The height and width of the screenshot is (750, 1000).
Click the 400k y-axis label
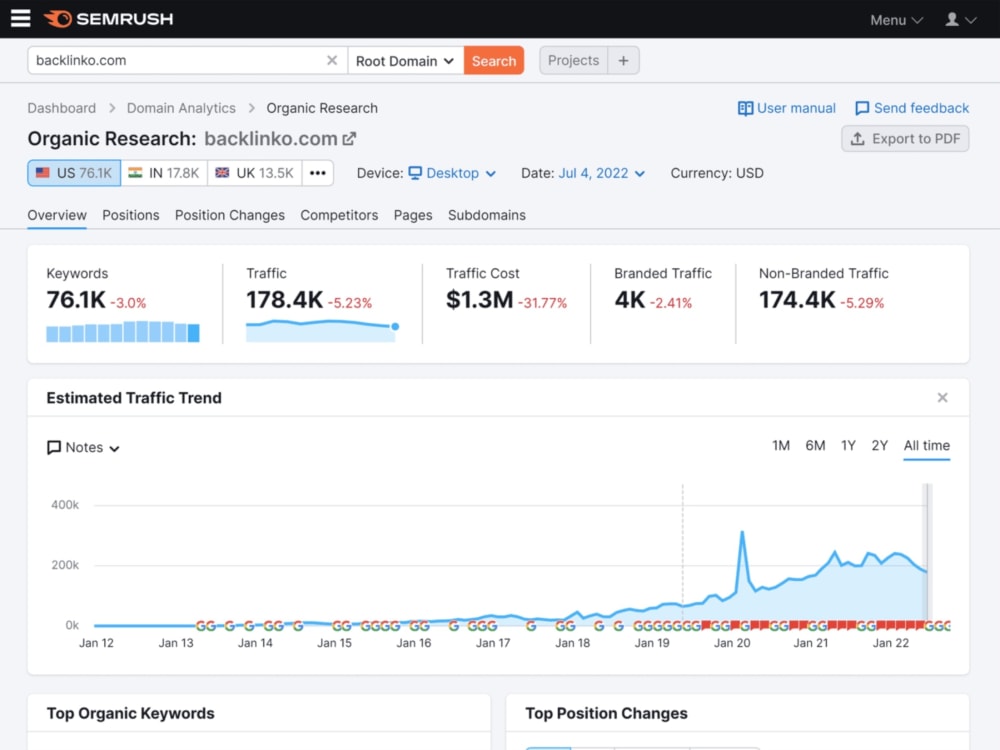(65, 504)
